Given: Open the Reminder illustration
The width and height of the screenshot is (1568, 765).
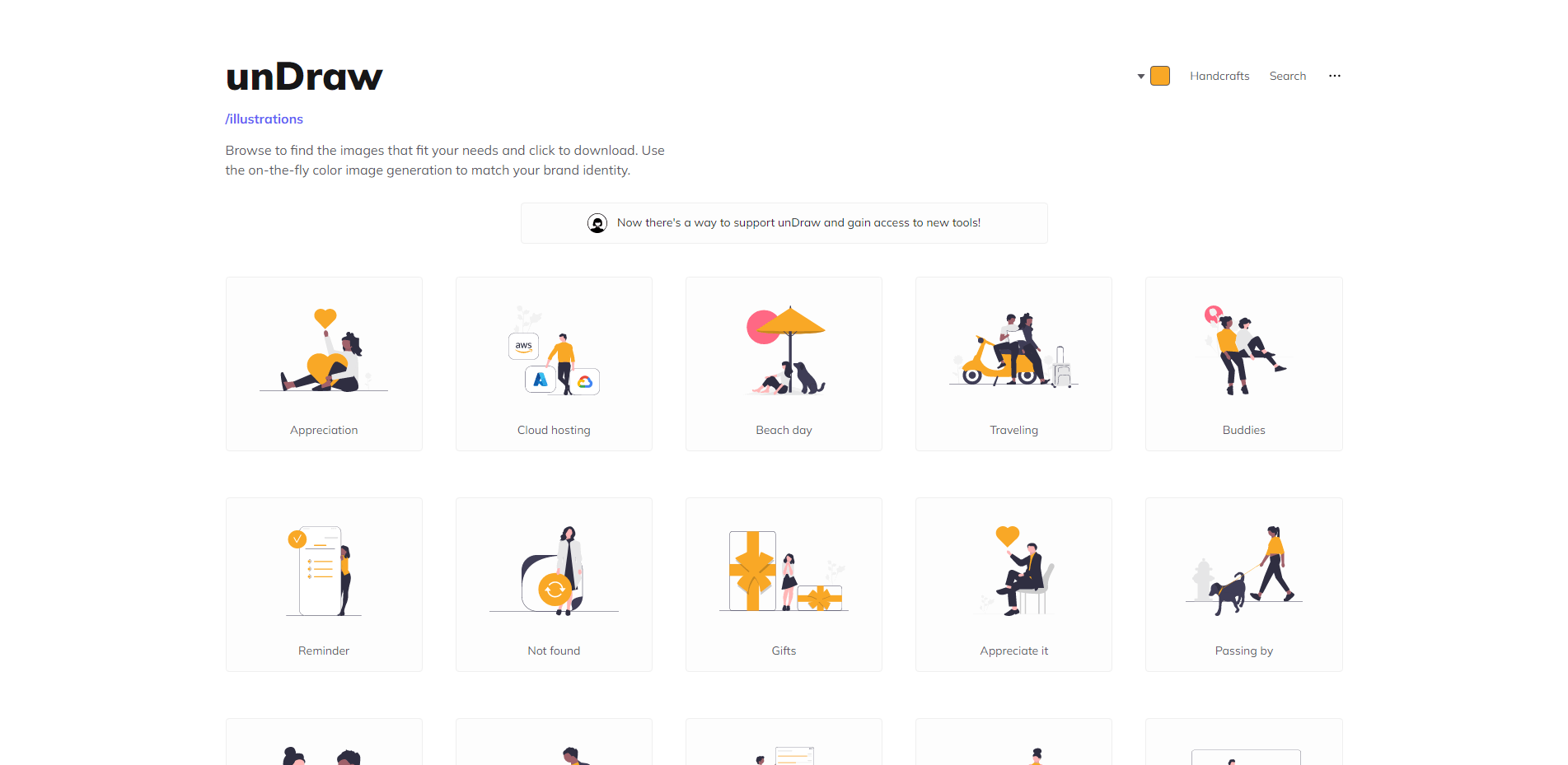Looking at the screenshot, I should (324, 585).
